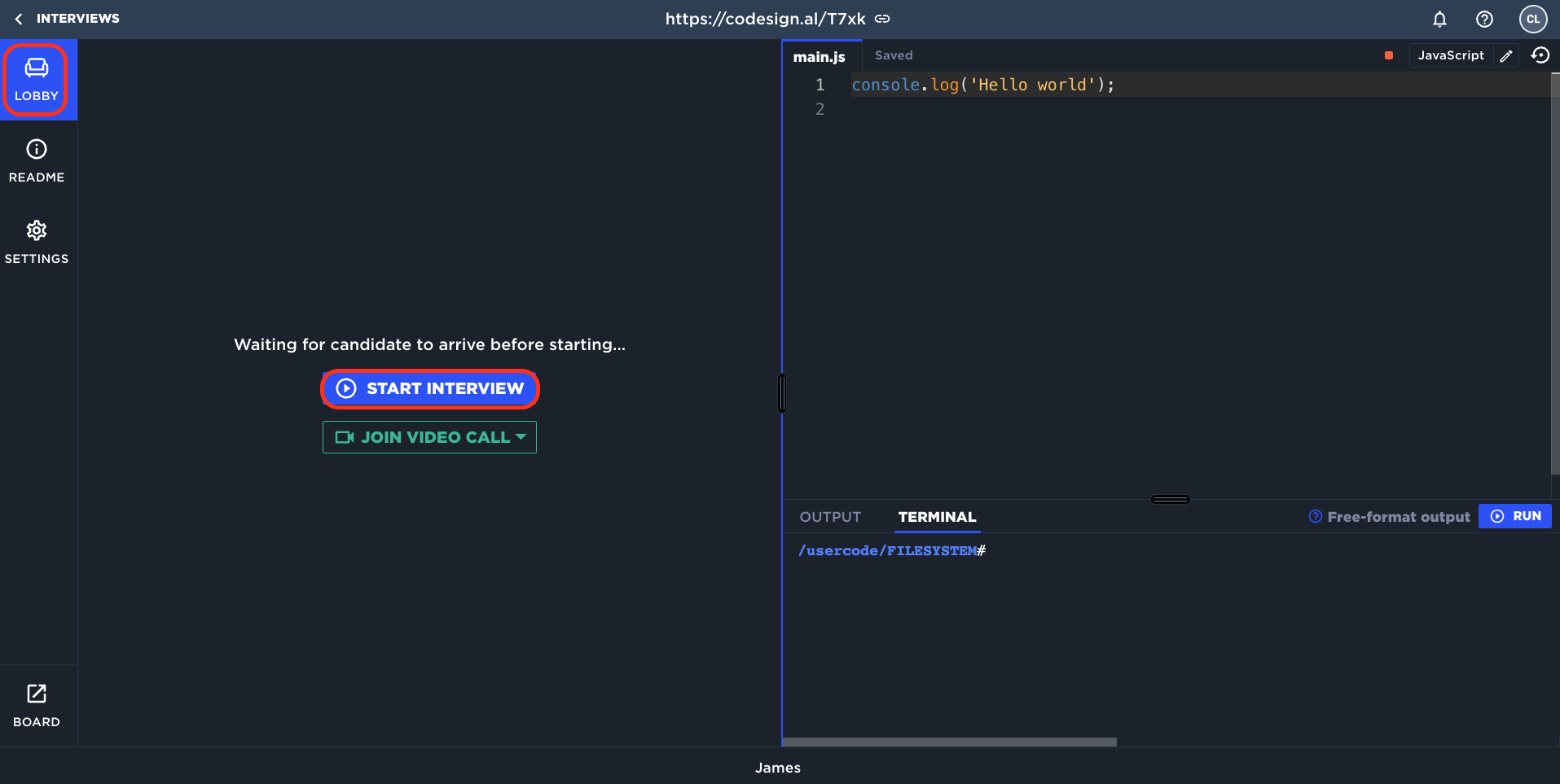Viewport: 1560px width, 784px height.
Task: Open the JavaScript language selector
Action: pos(1450,55)
